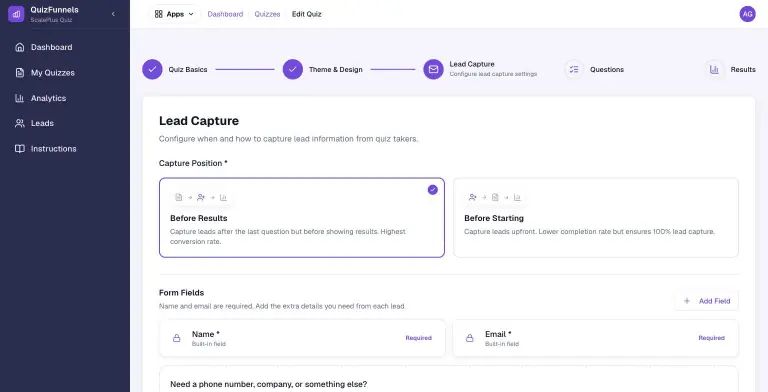Click the Apps grid icon
Screen dimensions: 768x392
[159, 14]
